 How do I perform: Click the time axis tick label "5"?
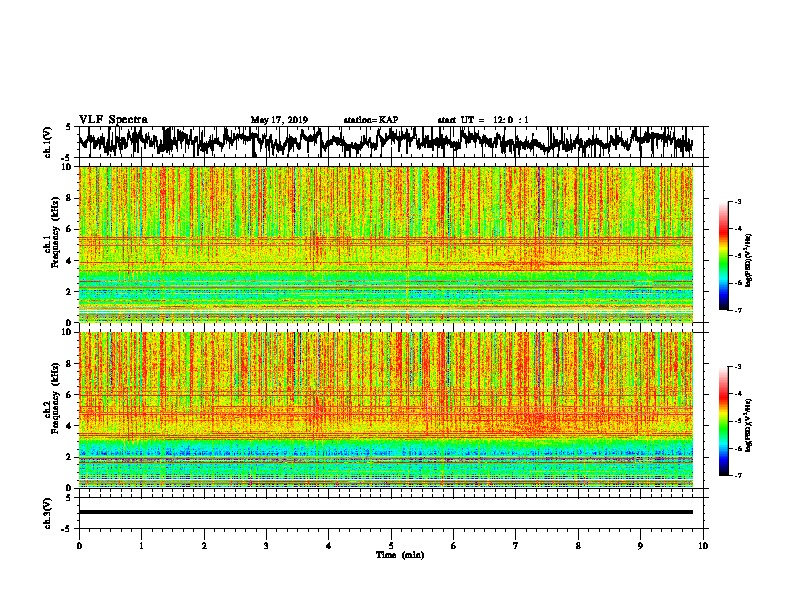391,546
